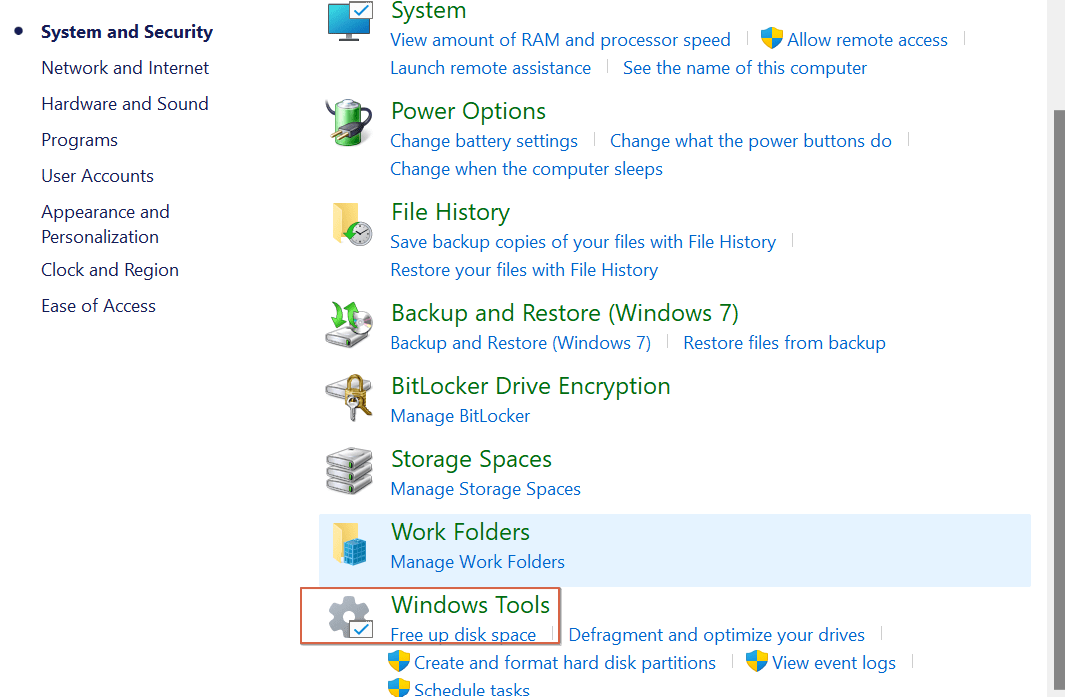The height and width of the screenshot is (697, 1065).
Task: Click the Power Options battery icon
Action: pos(348,122)
